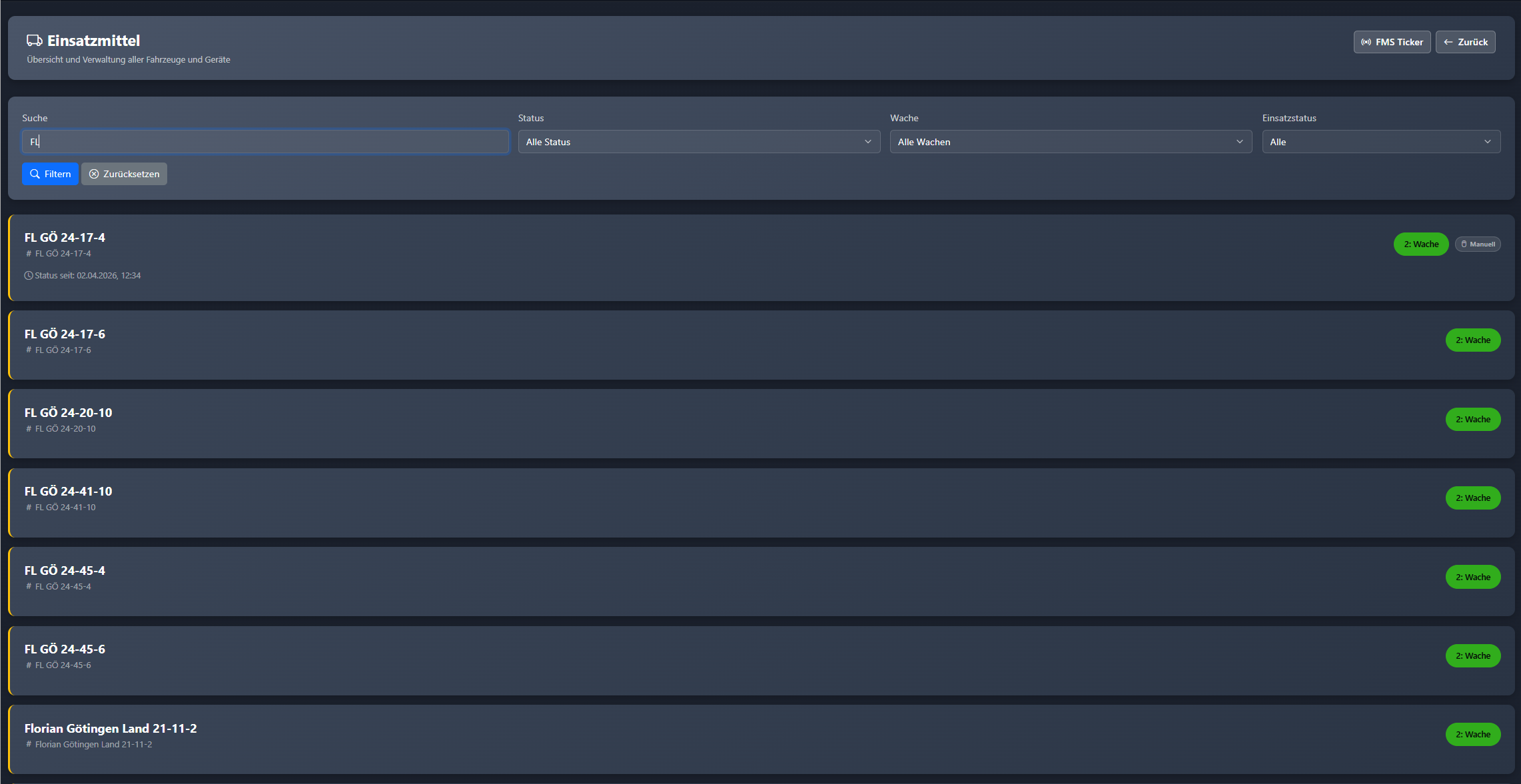Click the truck icon beside the Einsatzmittel title
The image size is (1521, 784).
tap(34, 41)
